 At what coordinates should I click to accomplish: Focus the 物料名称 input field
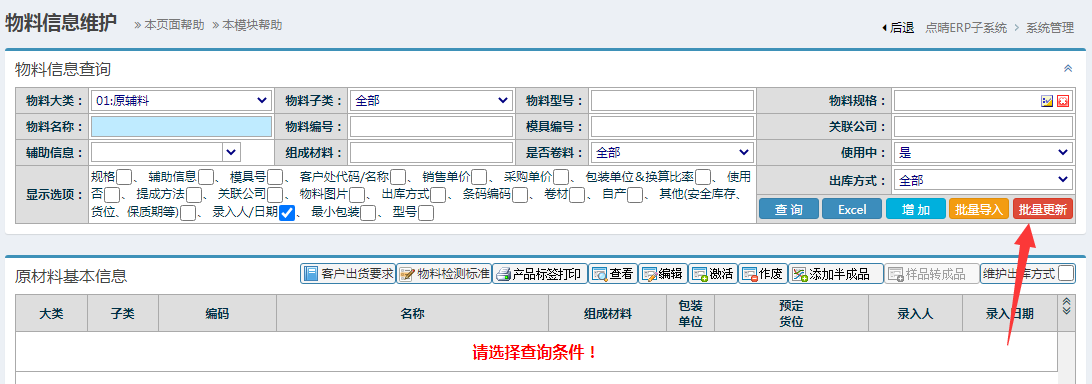coord(181,127)
